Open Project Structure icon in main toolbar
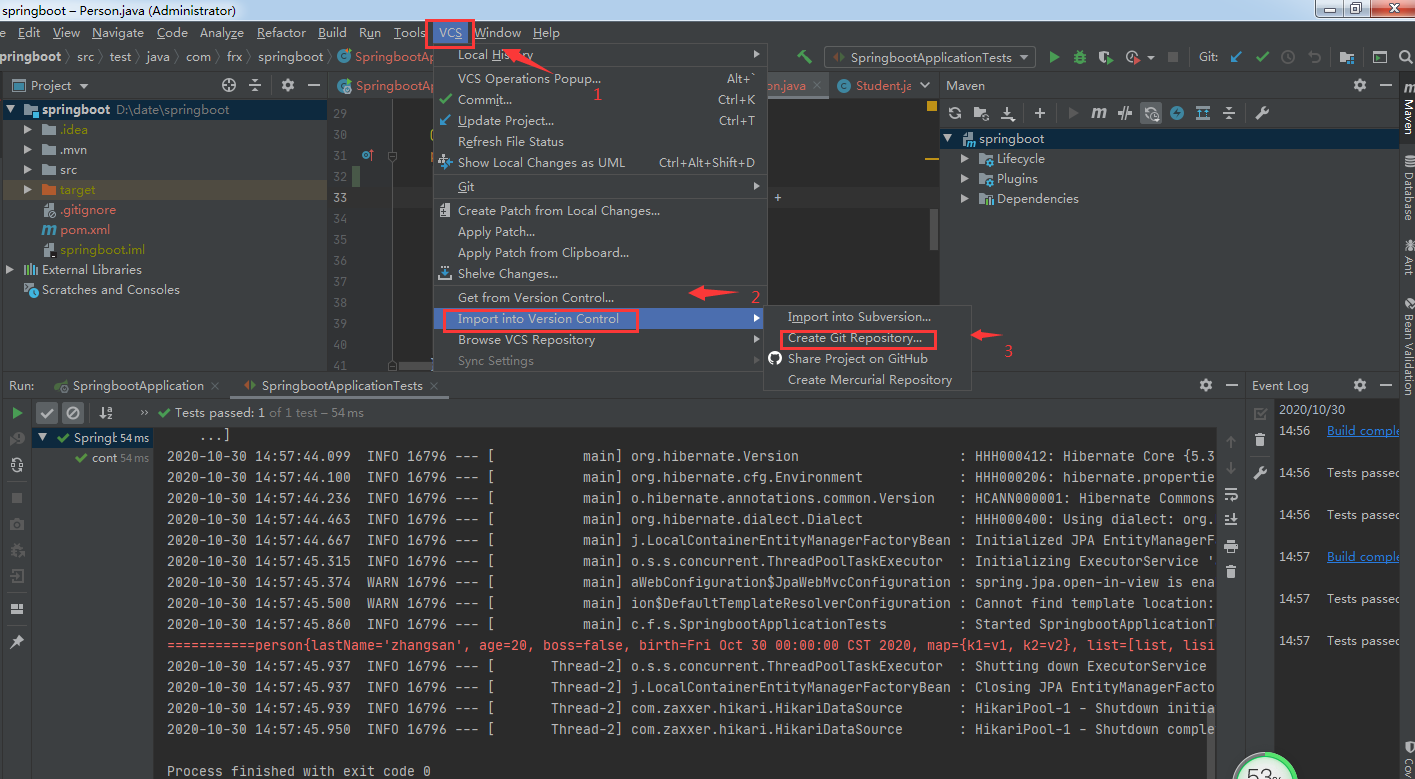Viewport: 1415px width, 779px height. (1347, 57)
